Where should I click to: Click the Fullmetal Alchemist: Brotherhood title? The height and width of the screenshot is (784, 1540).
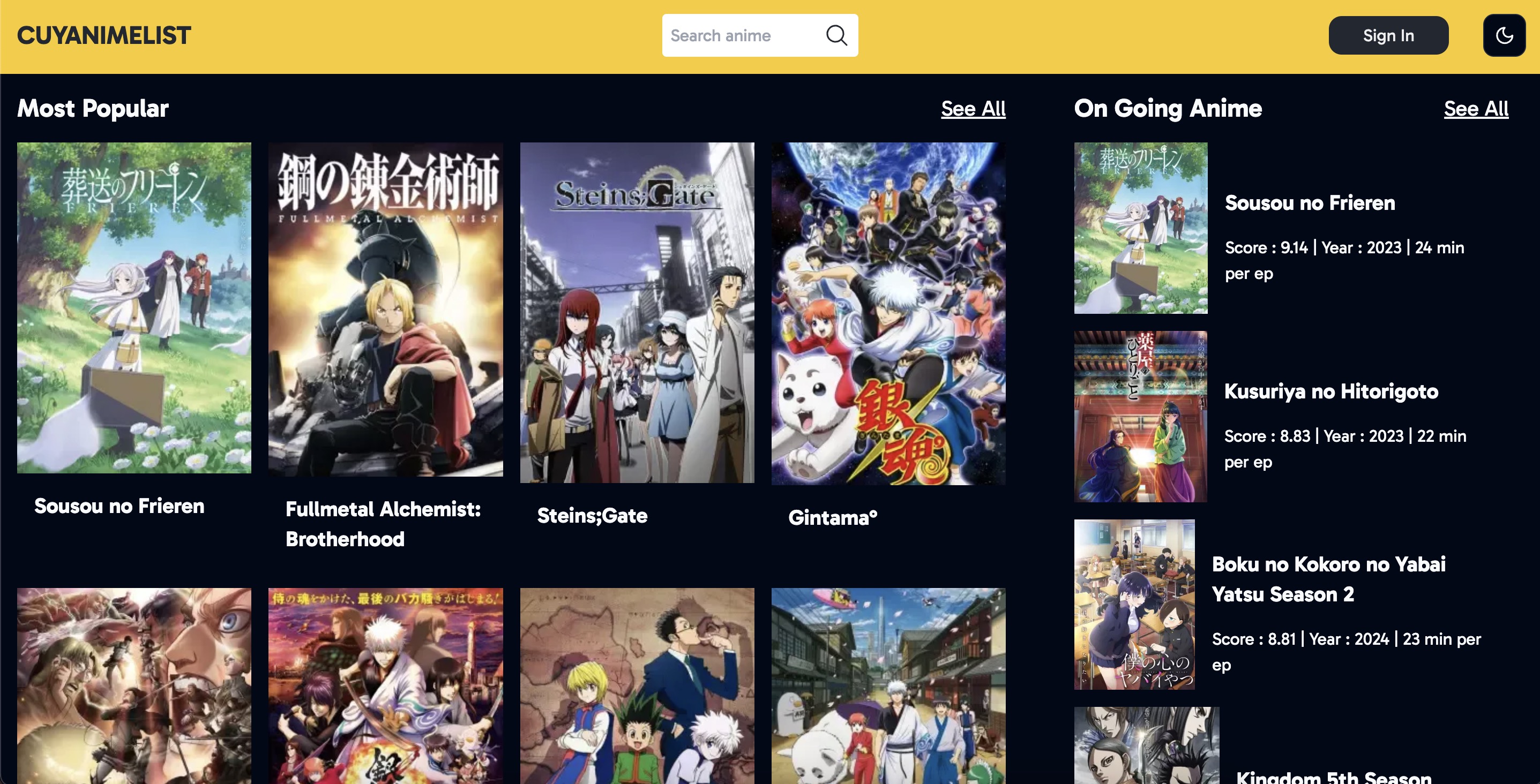tap(383, 524)
